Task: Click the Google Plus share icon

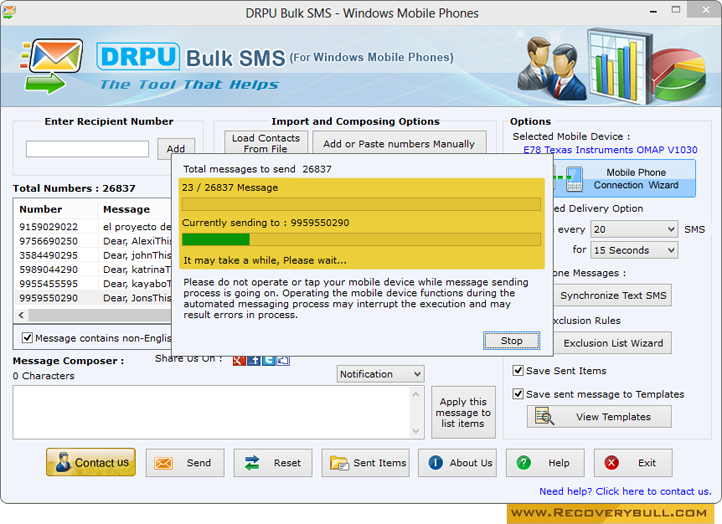Action: click(239, 361)
